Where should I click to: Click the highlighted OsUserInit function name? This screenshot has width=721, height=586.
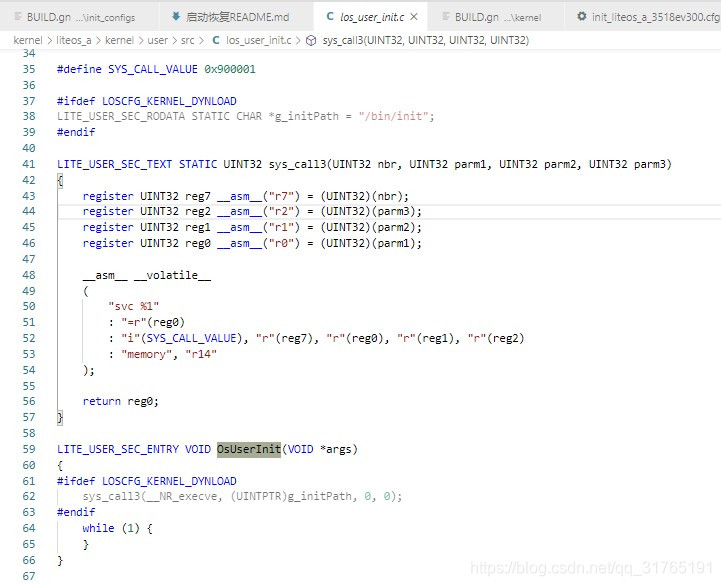coord(249,449)
